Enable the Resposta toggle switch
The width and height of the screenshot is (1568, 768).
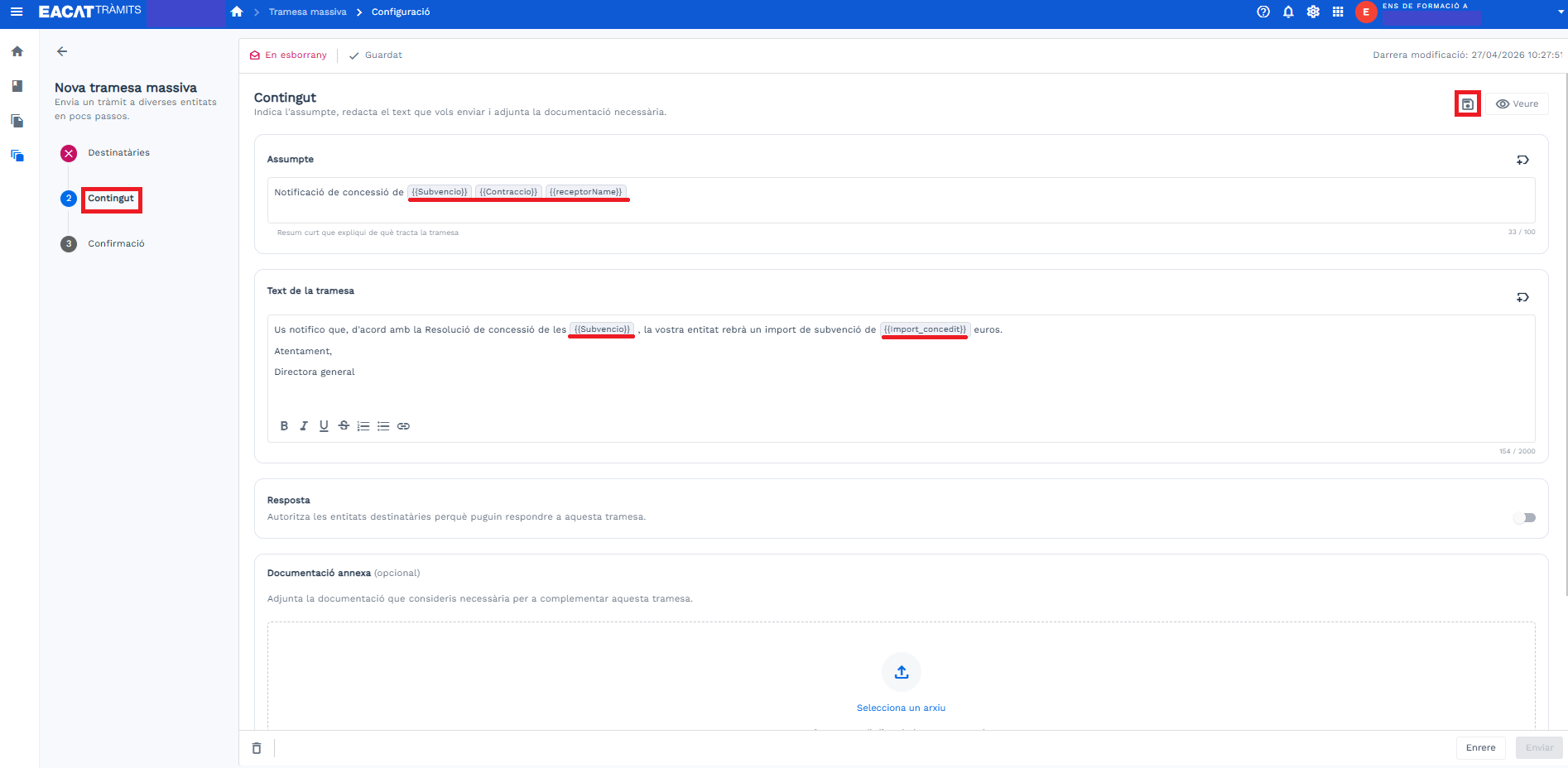coord(1524,517)
